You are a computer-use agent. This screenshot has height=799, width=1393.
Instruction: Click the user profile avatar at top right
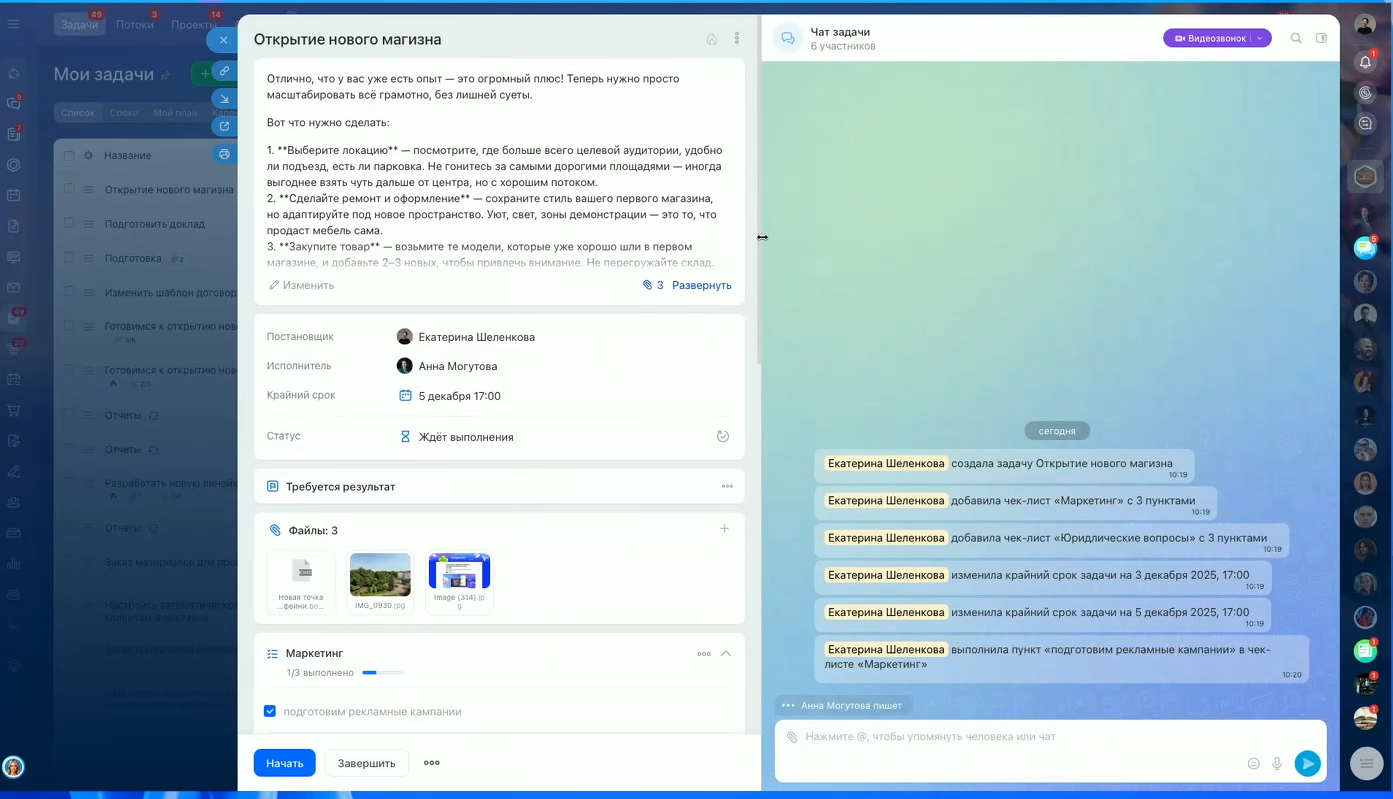(1365, 24)
